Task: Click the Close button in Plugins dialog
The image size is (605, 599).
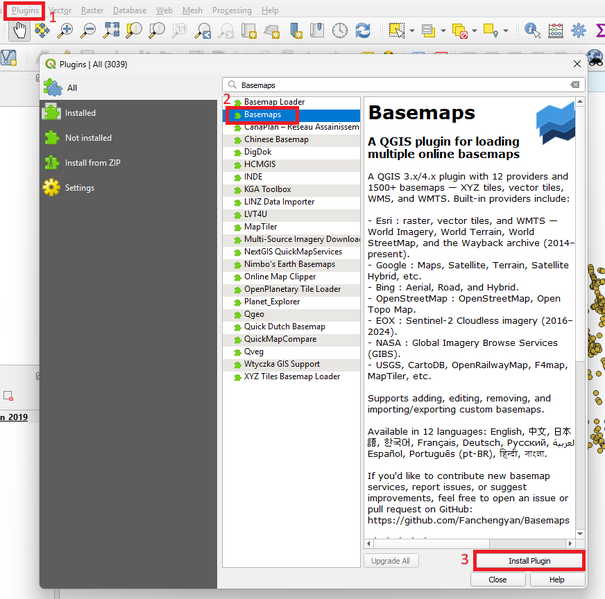Action: point(497,579)
